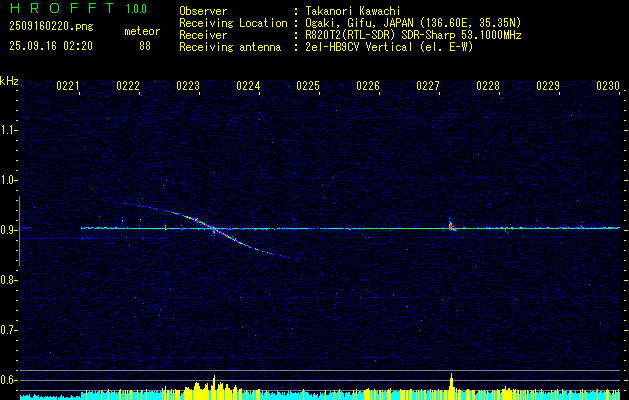Click the 0.6 kHz axis label
Viewport: 629px width, 400px height.
8,380
